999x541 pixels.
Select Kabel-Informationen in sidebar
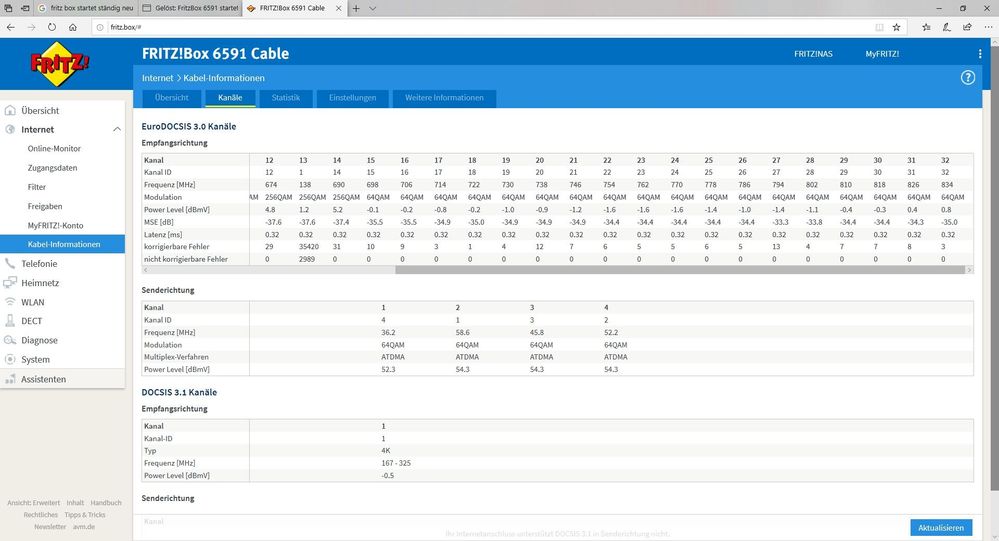click(62, 244)
